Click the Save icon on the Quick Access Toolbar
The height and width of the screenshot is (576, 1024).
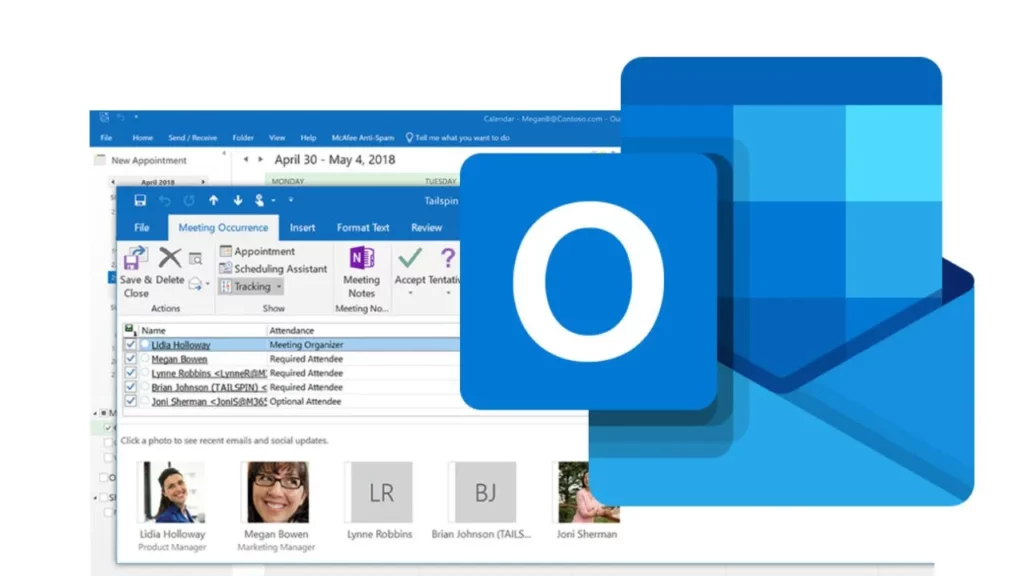[x=140, y=201]
